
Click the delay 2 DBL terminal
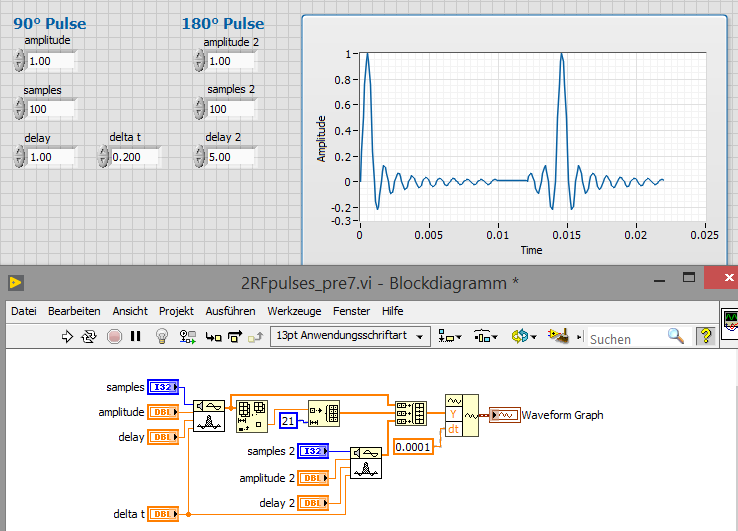(313, 503)
